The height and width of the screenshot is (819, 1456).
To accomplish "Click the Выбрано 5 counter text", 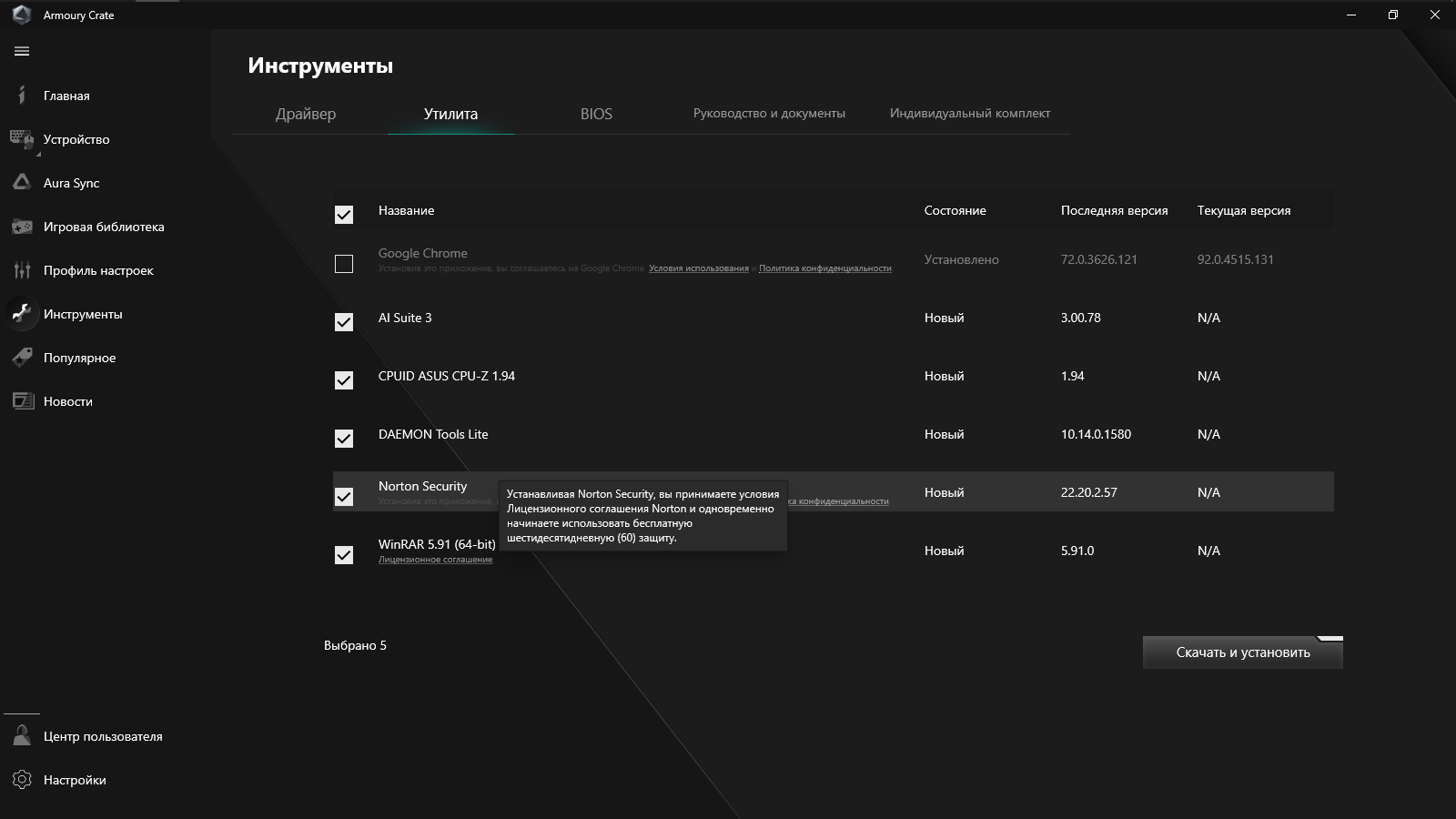I will [355, 645].
